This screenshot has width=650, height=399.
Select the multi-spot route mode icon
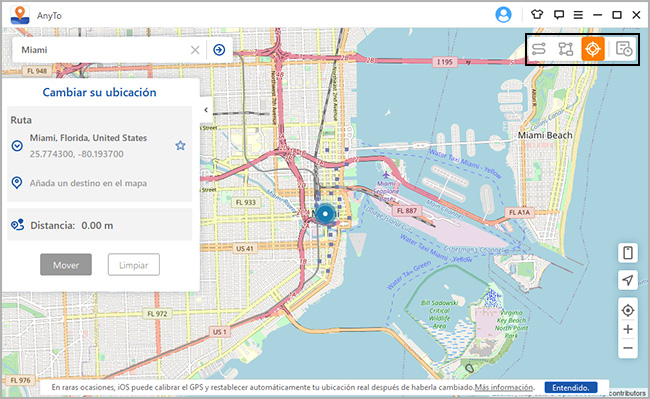pyautogui.click(x=565, y=49)
